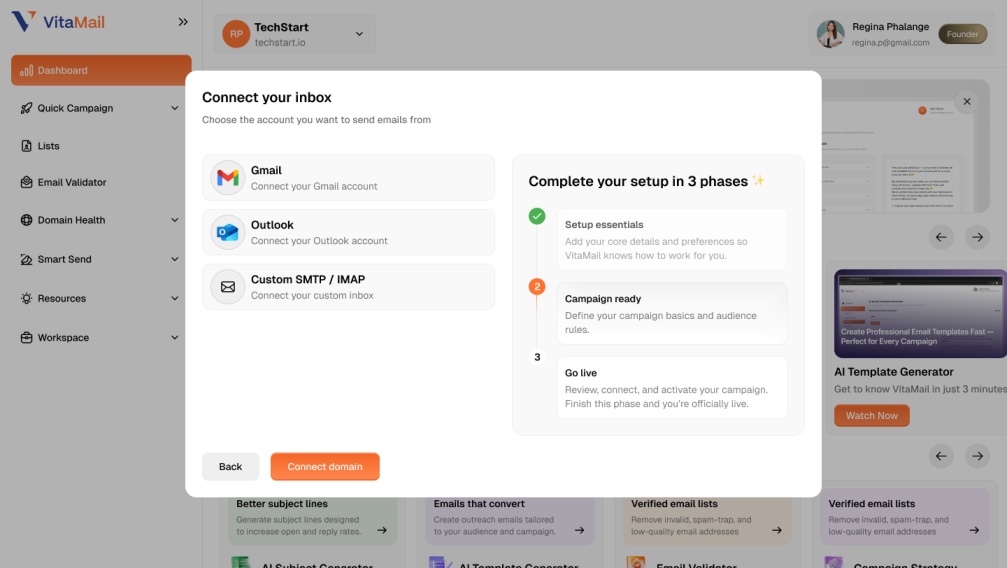The height and width of the screenshot is (568, 1007).
Task: Click the green completed step checkmark
Action: (x=537, y=216)
